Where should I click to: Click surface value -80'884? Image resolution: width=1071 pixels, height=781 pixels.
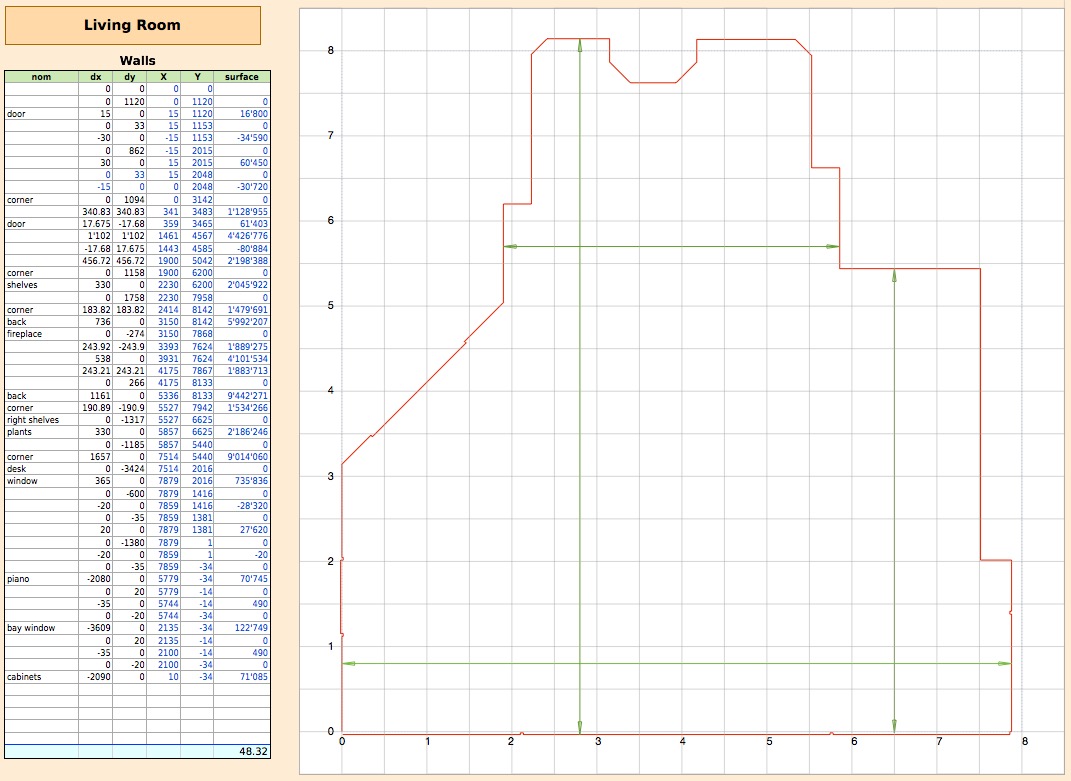tap(252, 249)
